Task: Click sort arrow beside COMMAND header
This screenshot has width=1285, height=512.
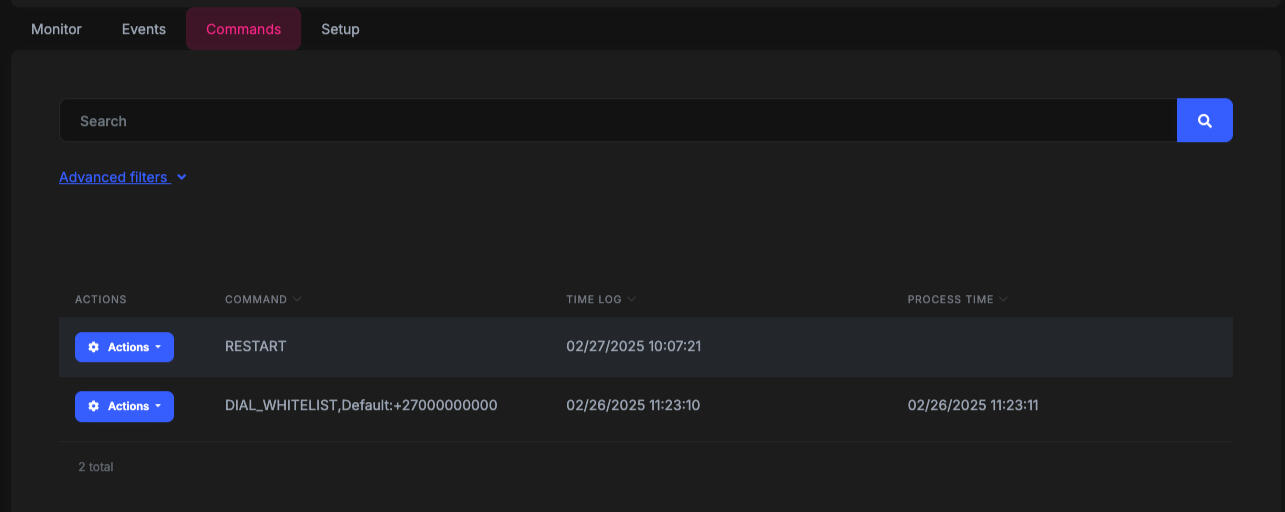Action: pos(297,300)
